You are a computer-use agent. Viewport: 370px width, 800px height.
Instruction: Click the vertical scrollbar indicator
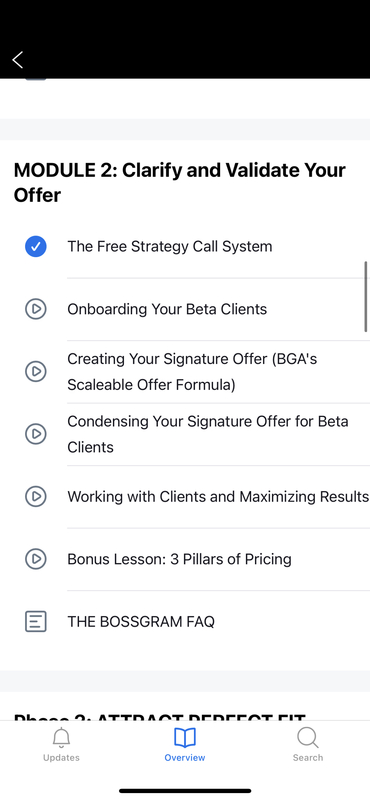(x=366, y=296)
